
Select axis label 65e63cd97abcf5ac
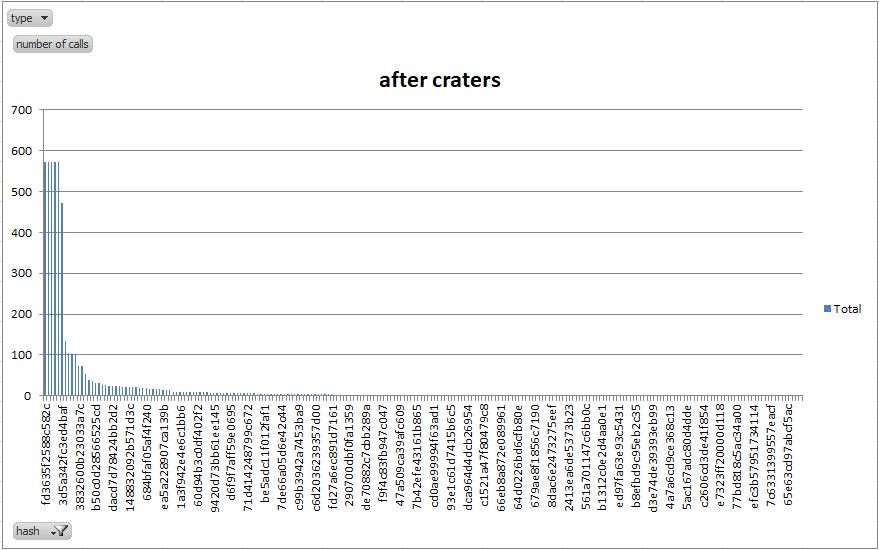(x=788, y=454)
